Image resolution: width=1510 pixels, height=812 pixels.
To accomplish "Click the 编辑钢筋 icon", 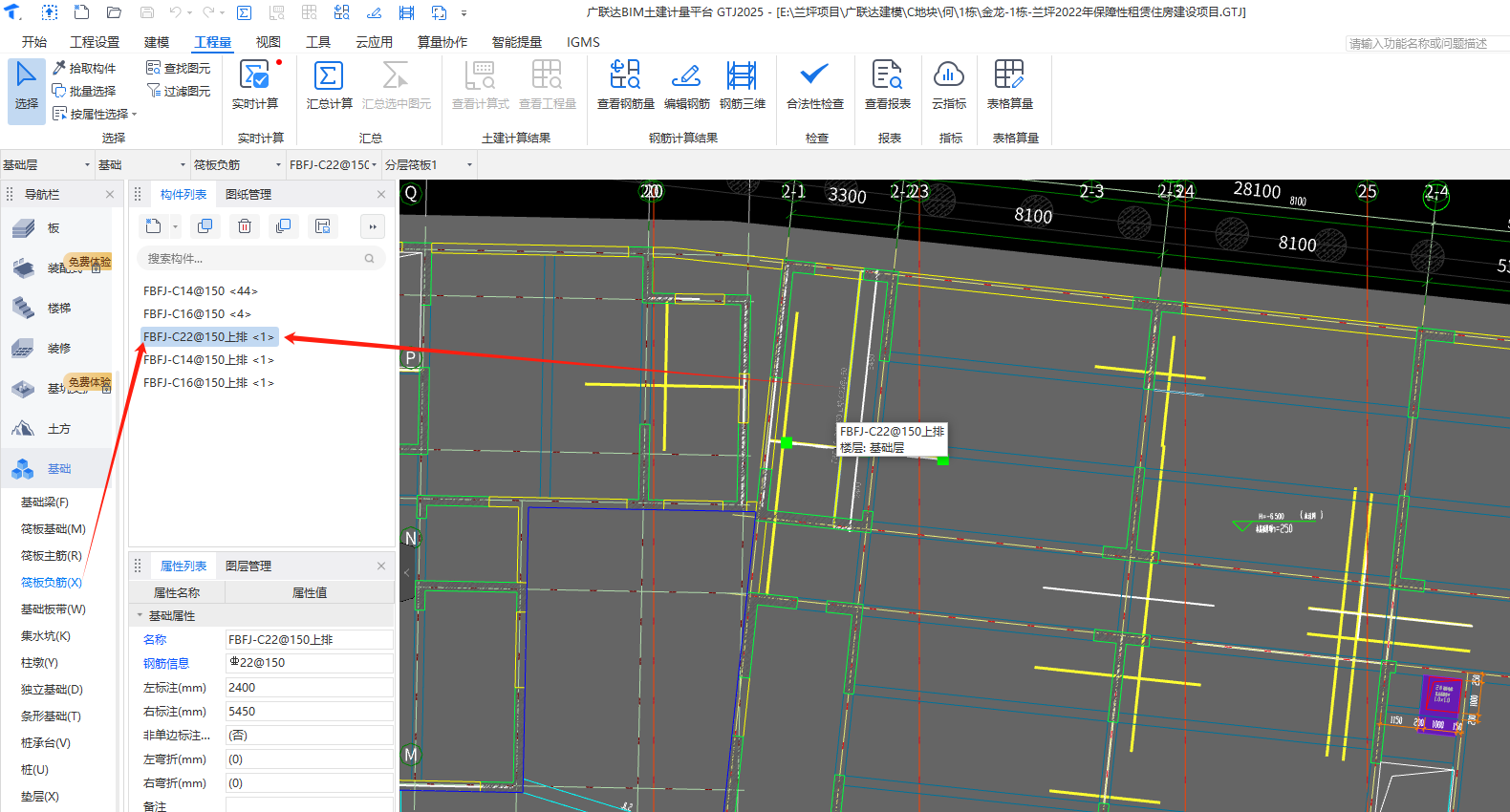I will pyautogui.click(x=686, y=76).
